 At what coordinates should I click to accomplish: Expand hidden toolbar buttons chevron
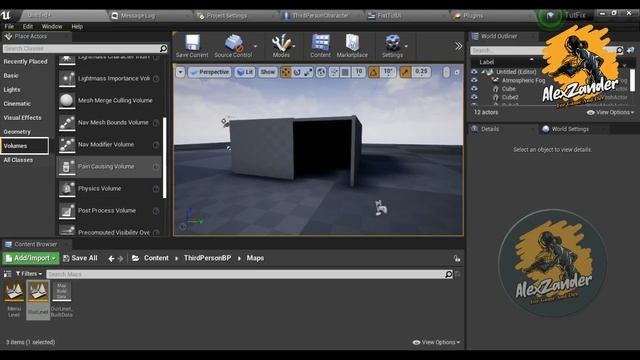(x=459, y=46)
